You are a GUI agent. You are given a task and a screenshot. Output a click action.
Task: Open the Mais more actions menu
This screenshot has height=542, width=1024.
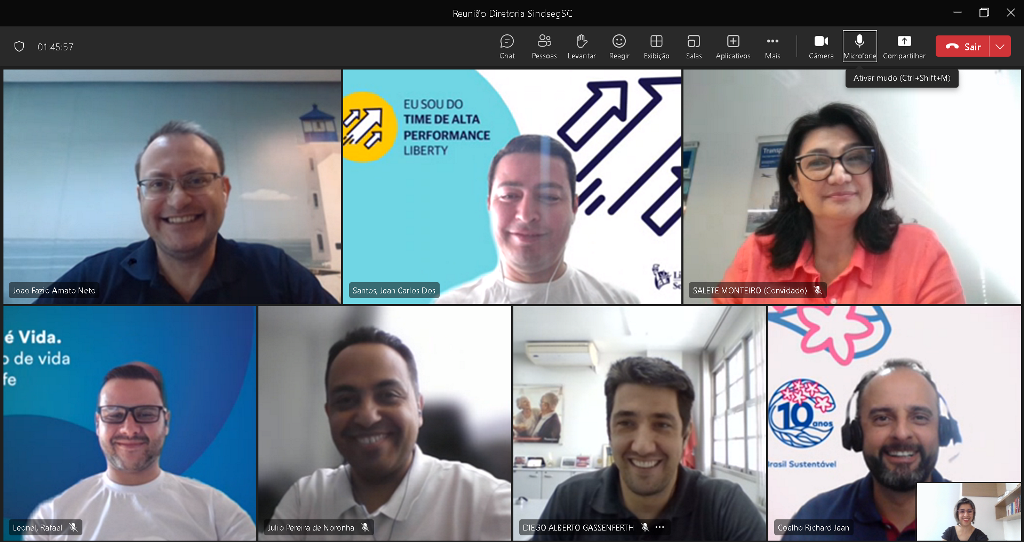[772, 45]
